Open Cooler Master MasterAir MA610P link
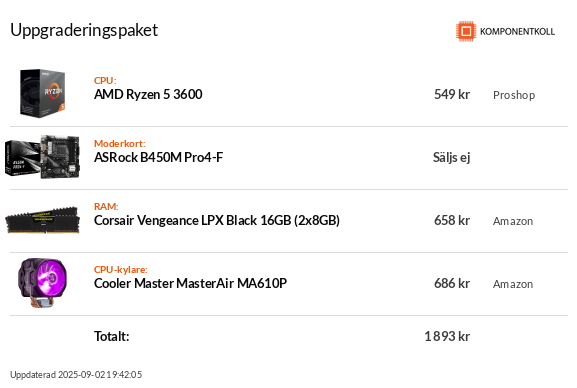This screenshot has width=577, height=388. (190, 283)
